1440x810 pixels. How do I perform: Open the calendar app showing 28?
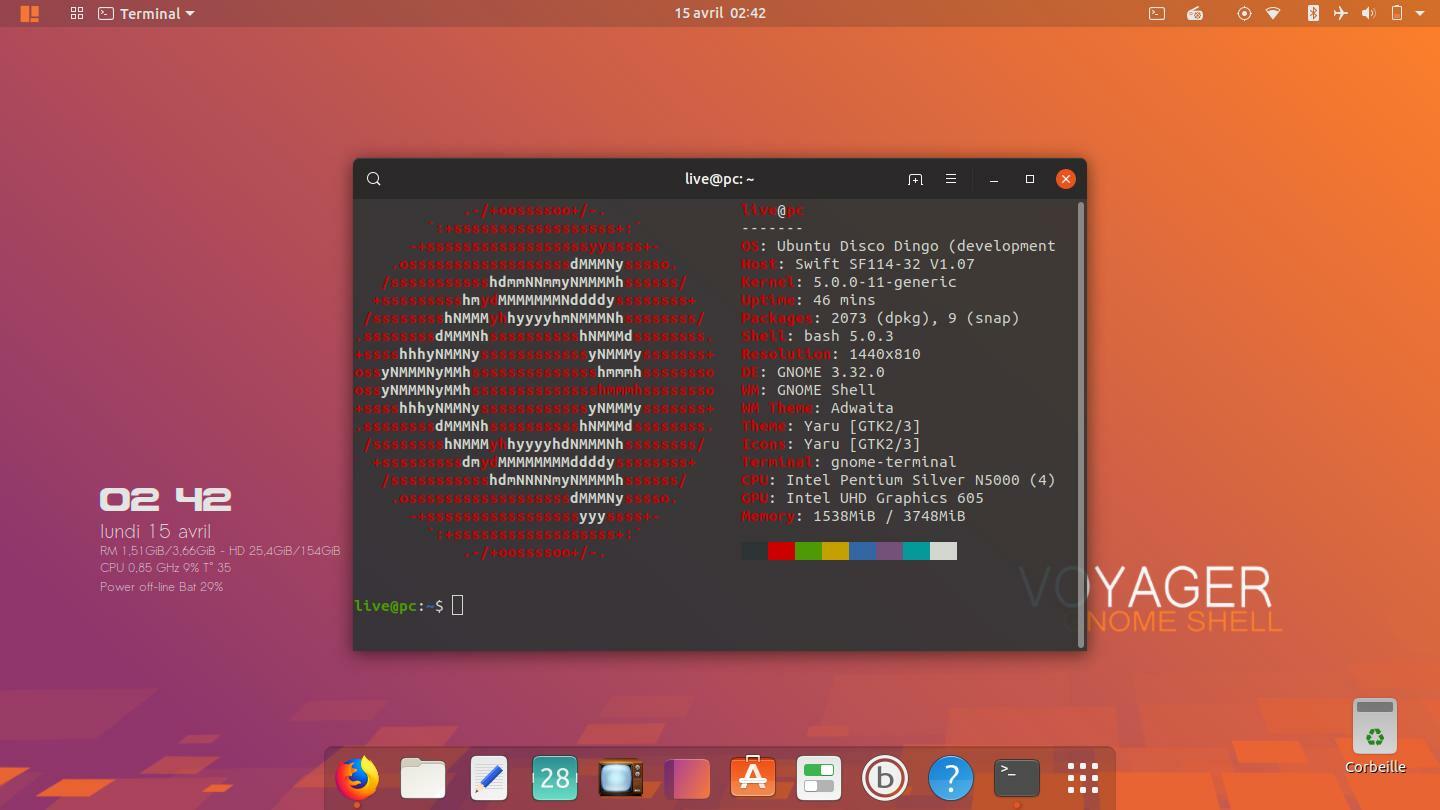(x=555, y=778)
